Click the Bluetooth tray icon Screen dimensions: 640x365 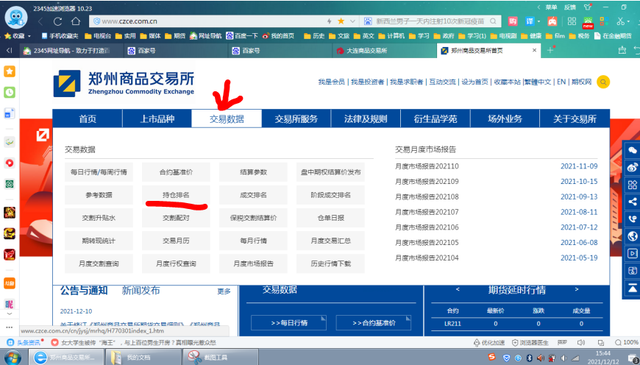(529, 358)
